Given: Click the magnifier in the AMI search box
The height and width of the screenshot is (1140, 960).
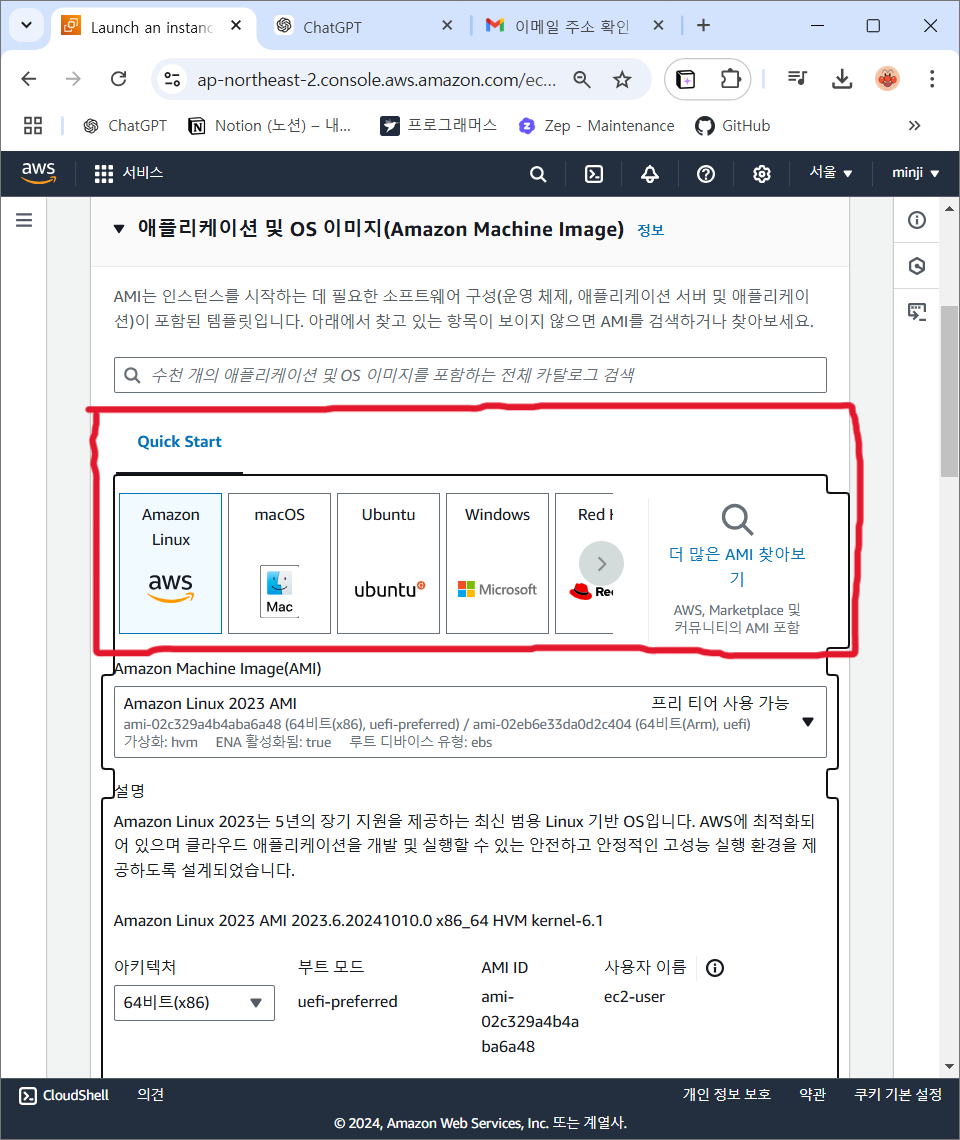Looking at the screenshot, I should click(132, 375).
